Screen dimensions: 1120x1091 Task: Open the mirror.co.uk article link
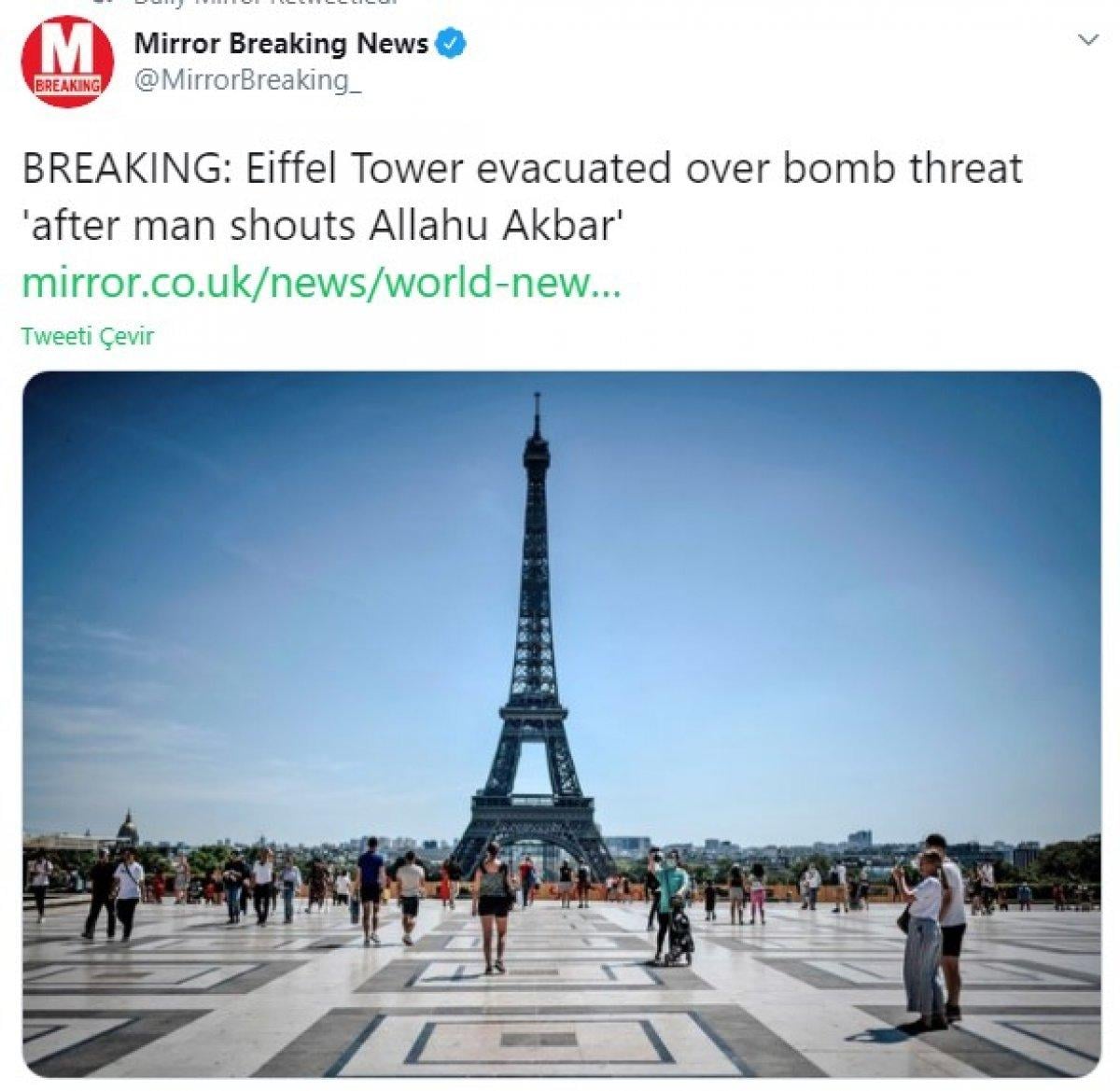click(x=320, y=283)
